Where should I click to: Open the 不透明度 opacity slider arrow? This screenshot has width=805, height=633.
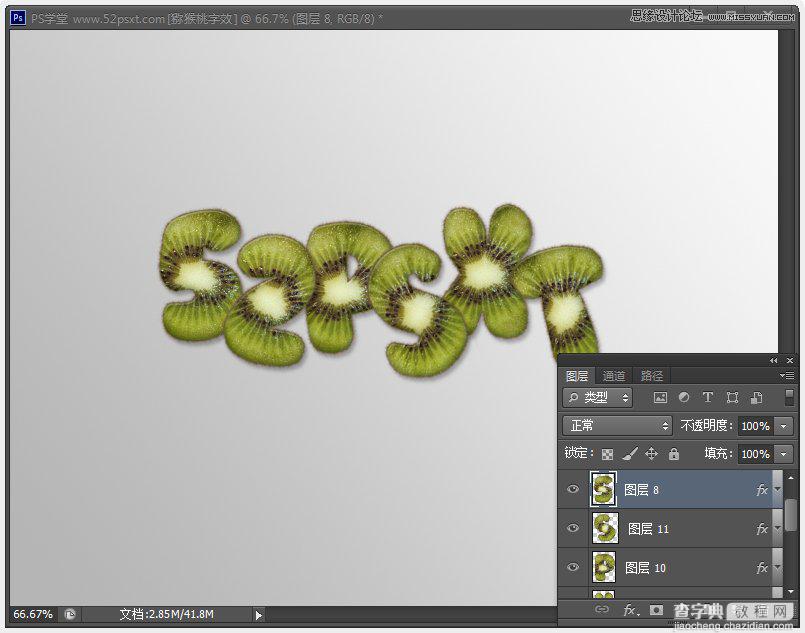click(x=783, y=426)
